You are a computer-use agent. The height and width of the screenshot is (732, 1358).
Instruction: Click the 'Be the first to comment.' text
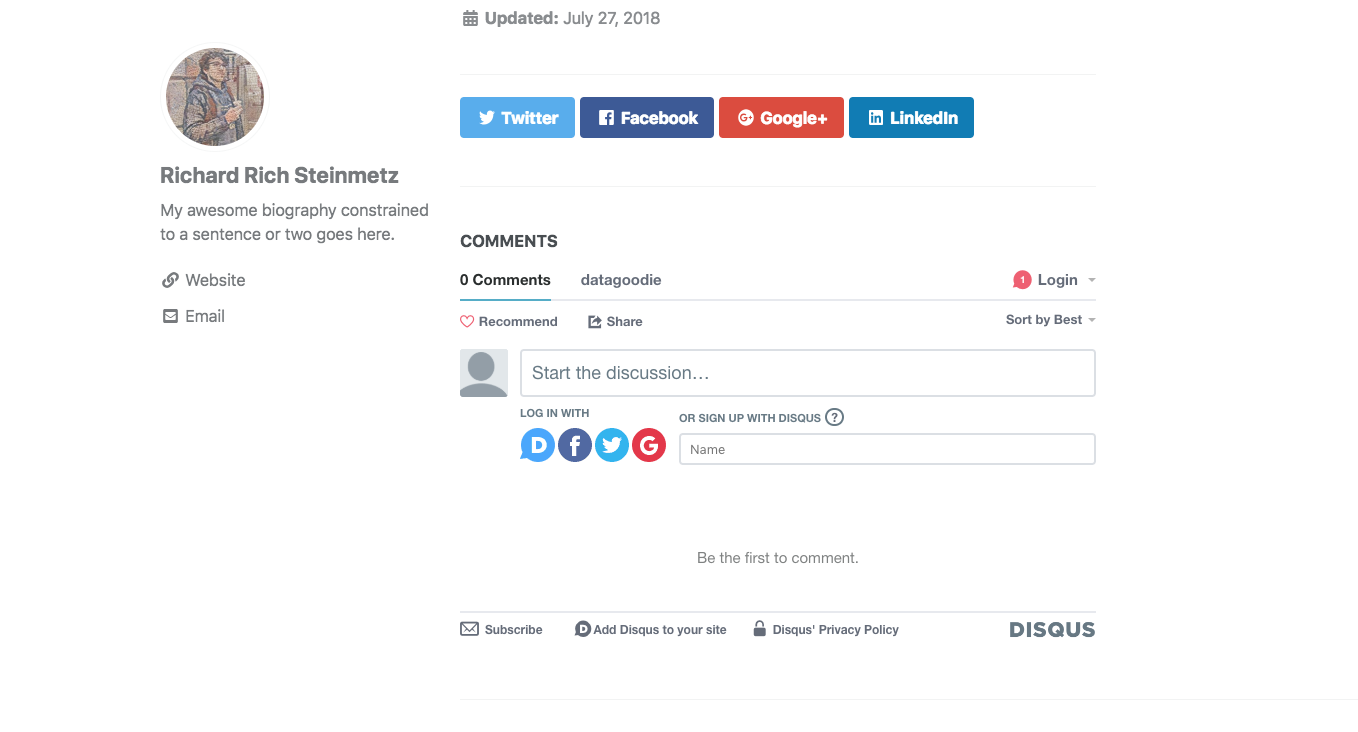coord(778,558)
